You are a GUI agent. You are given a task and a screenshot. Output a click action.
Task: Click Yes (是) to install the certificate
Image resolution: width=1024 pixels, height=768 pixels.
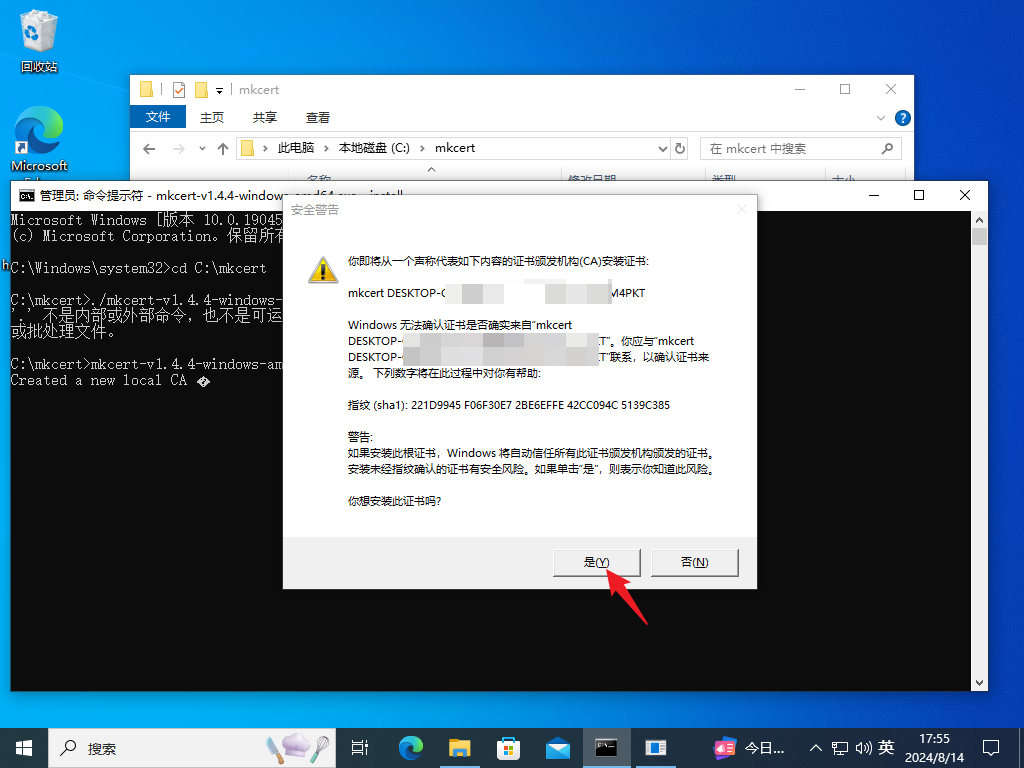pyautogui.click(x=596, y=562)
